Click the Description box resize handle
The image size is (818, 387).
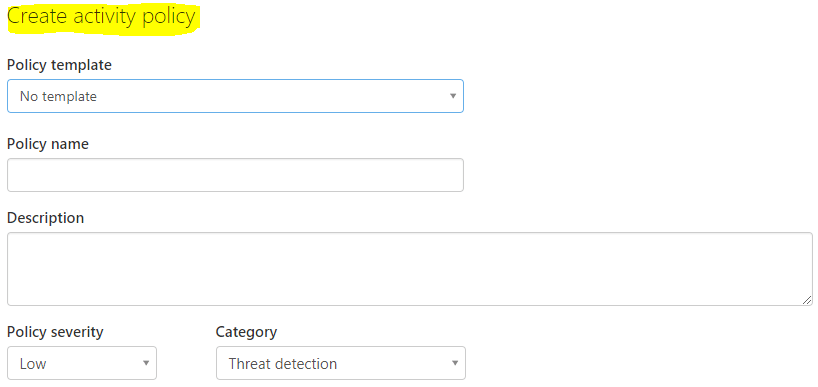click(807, 299)
